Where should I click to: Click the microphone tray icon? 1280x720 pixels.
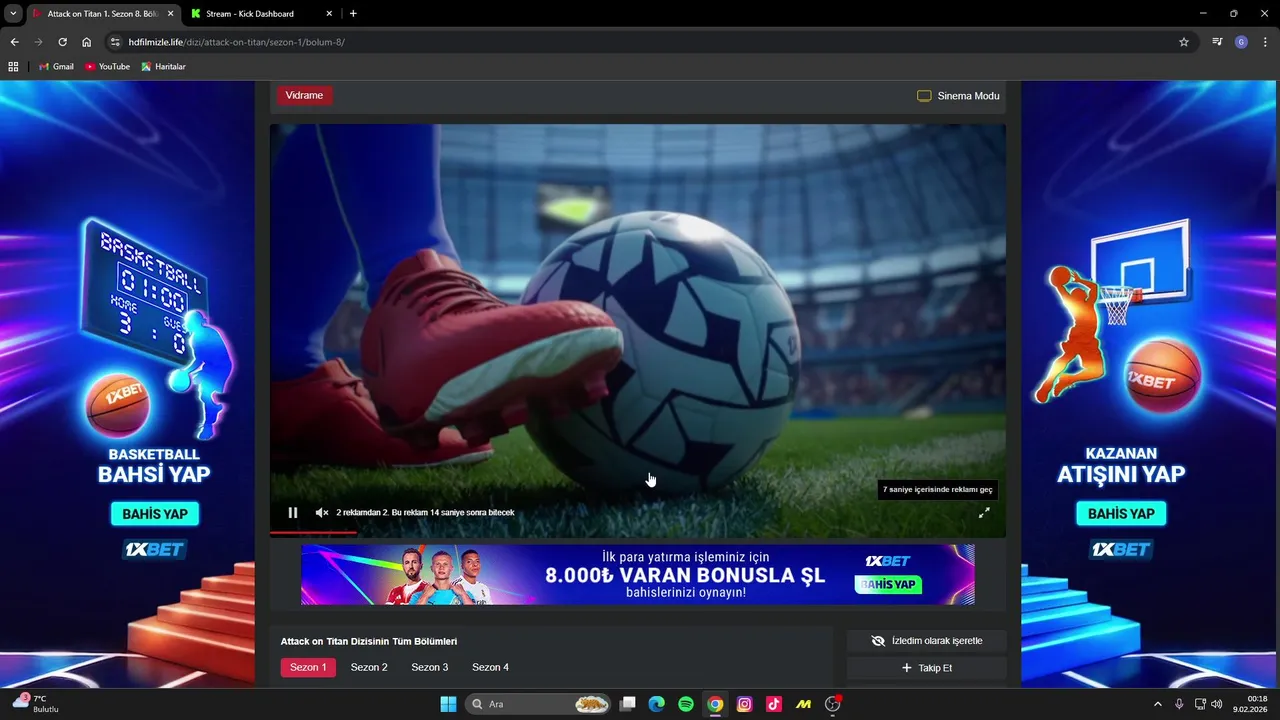[1180, 704]
